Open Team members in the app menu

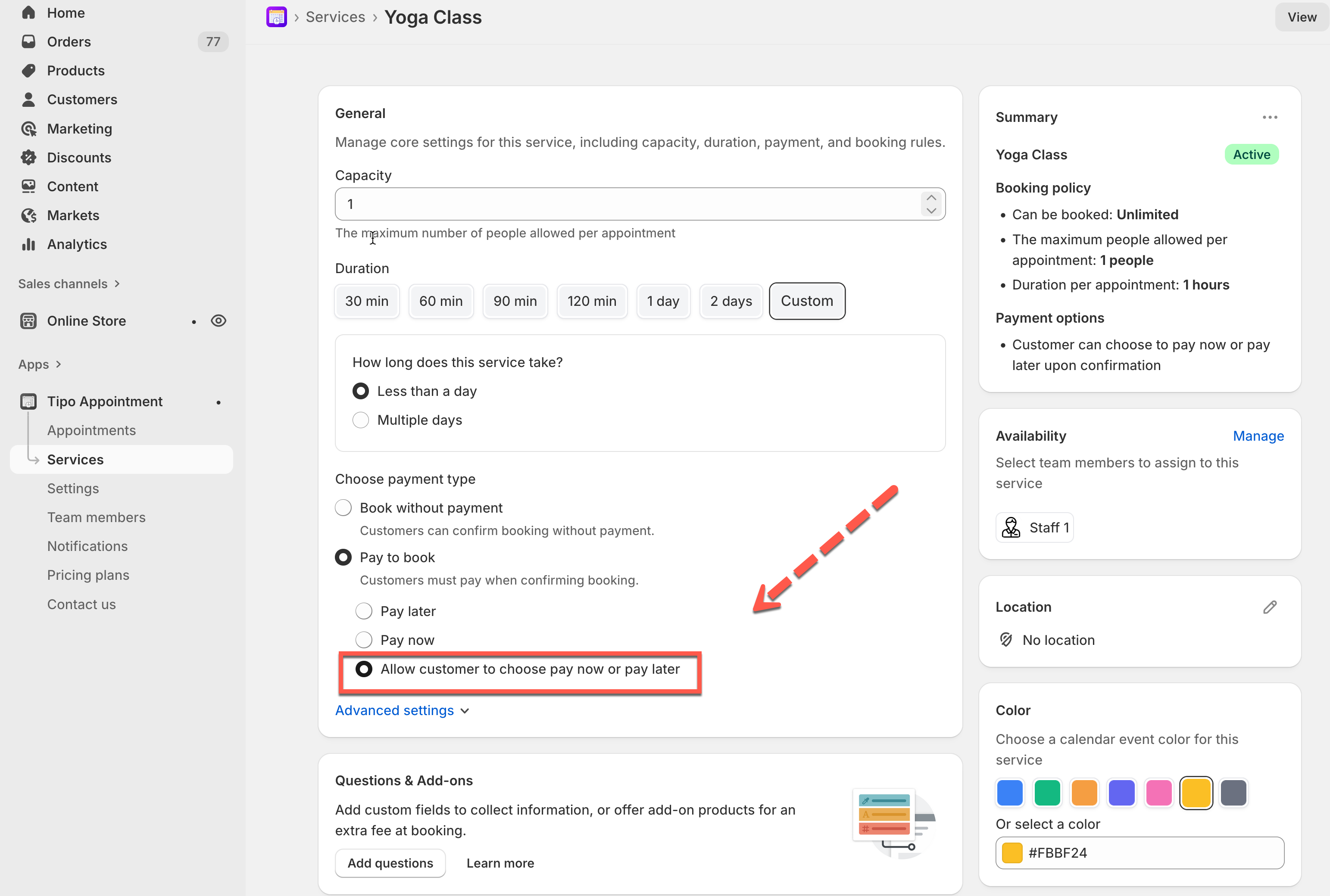pos(96,517)
